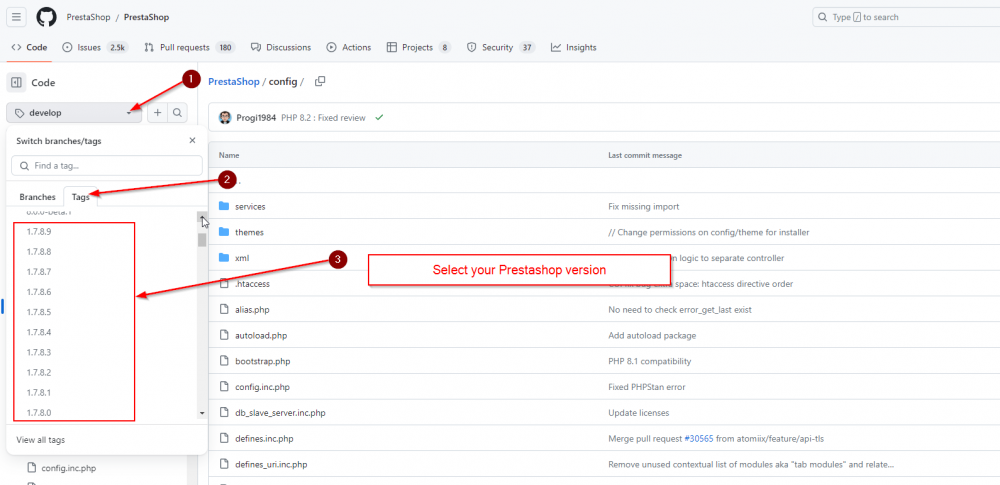
Task: Open the bootstrap.php file
Action: 263,361
